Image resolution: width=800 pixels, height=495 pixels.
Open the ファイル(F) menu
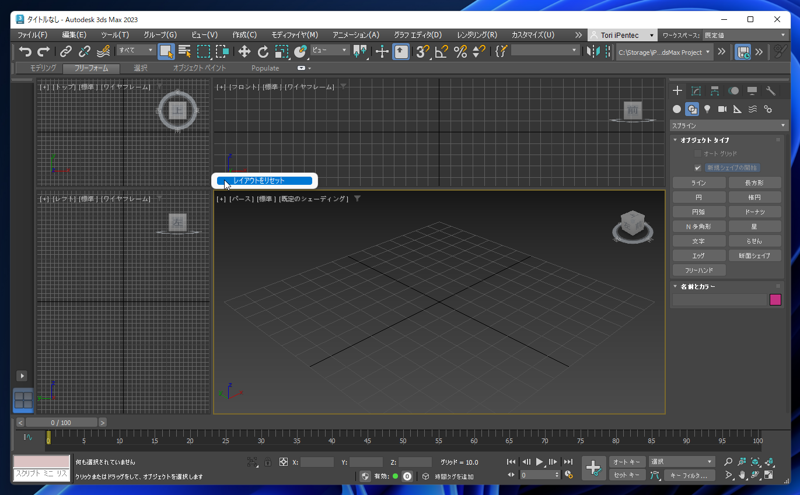point(32,35)
